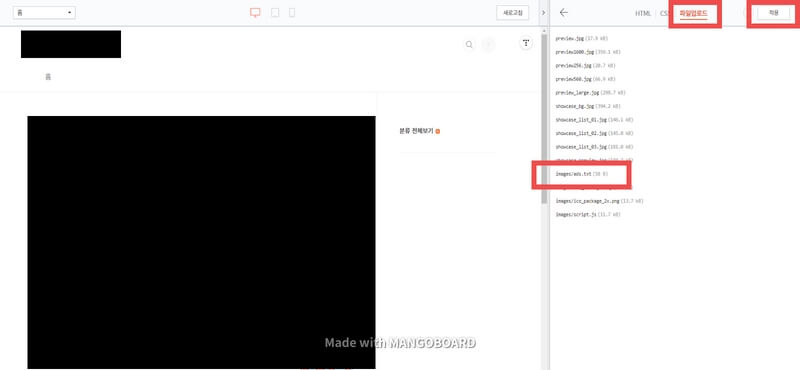Image resolution: width=800 pixels, height=370 pixels.
Task: Click the orange badge beside 분류 전체보기
Action: (x=438, y=132)
